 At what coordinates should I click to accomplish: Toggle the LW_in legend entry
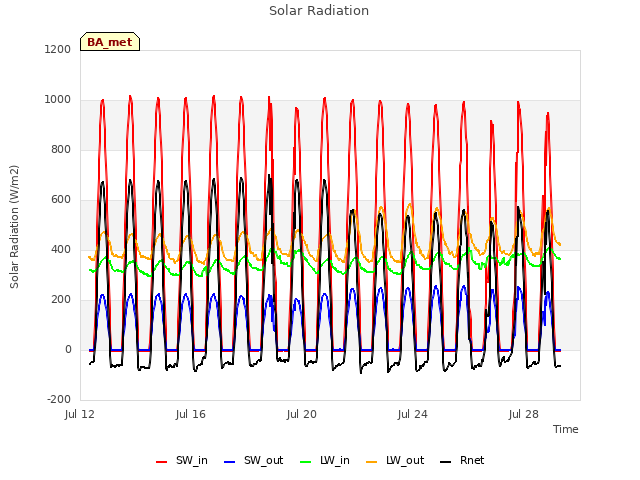pyautogui.click(x=325, y=461)
